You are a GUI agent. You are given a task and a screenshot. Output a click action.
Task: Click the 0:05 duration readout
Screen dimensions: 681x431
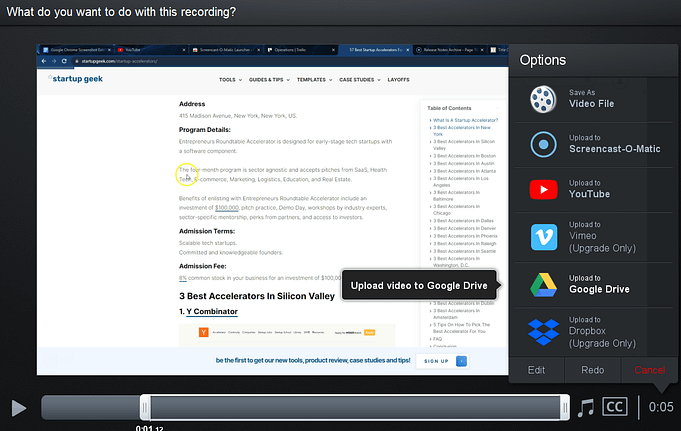tap(661, 407)
